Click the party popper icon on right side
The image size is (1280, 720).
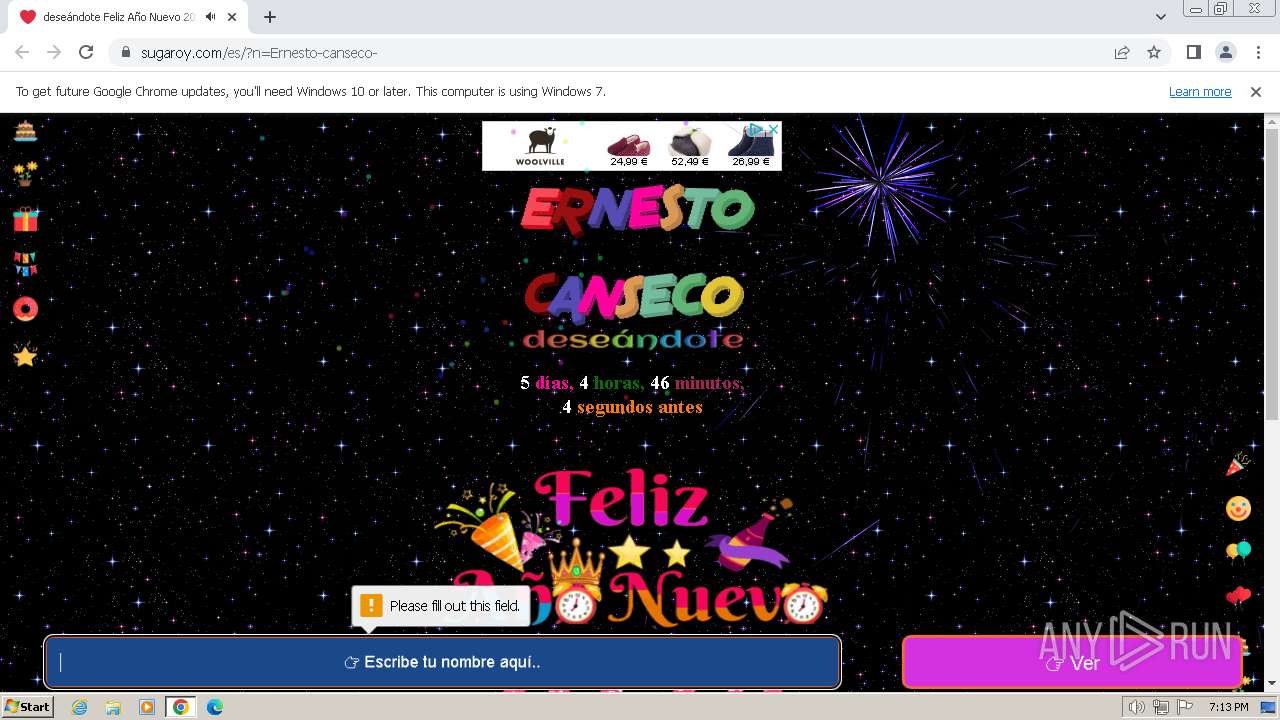pyautogui.click(x=1238, y=465)
